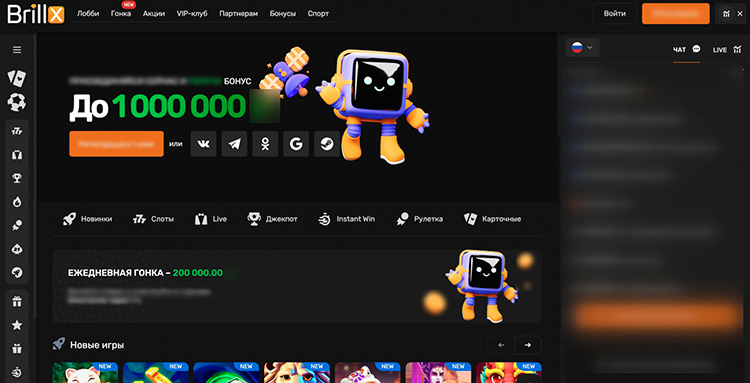The height and width of the screenshot is (383, 750).
Task: Click the Войти button
Action: [615, 14]
